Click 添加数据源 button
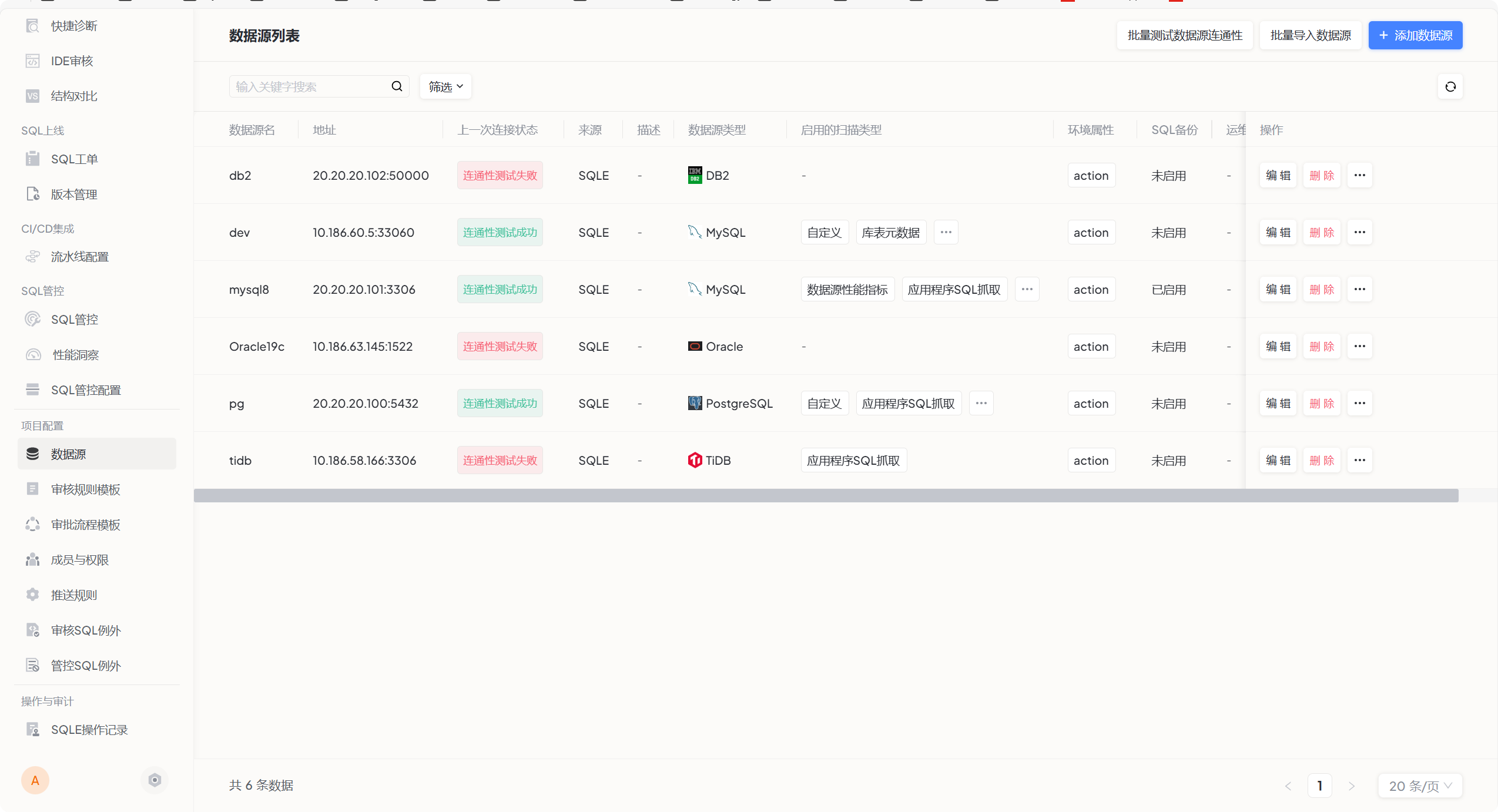The image size is (1498, 812). point(1415,35)
